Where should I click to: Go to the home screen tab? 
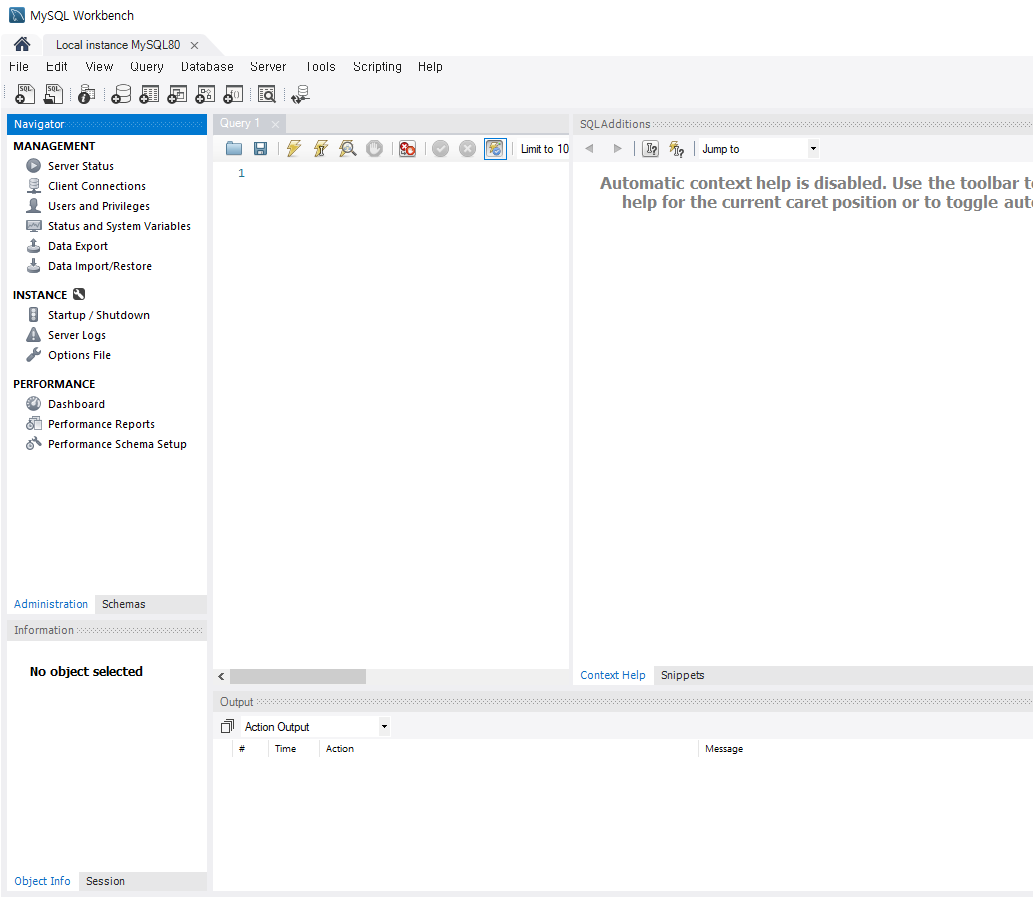point(22,44)
